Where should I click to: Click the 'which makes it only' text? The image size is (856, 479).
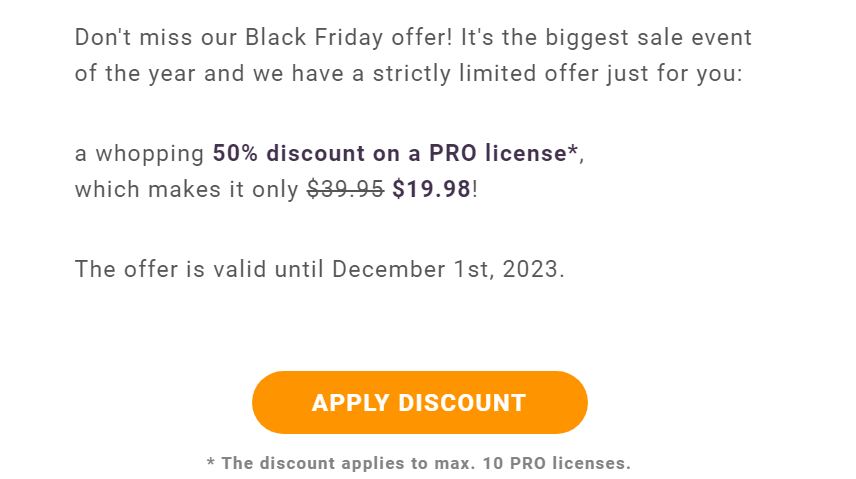(187, 190)
